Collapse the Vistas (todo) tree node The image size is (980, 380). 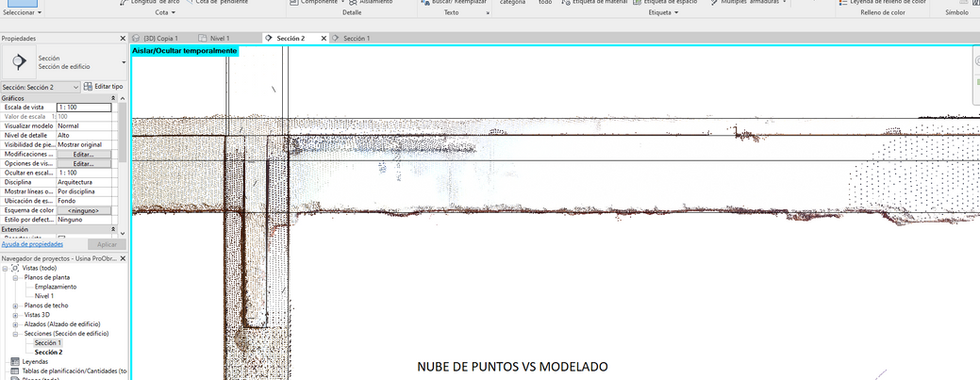coord(5,268)
